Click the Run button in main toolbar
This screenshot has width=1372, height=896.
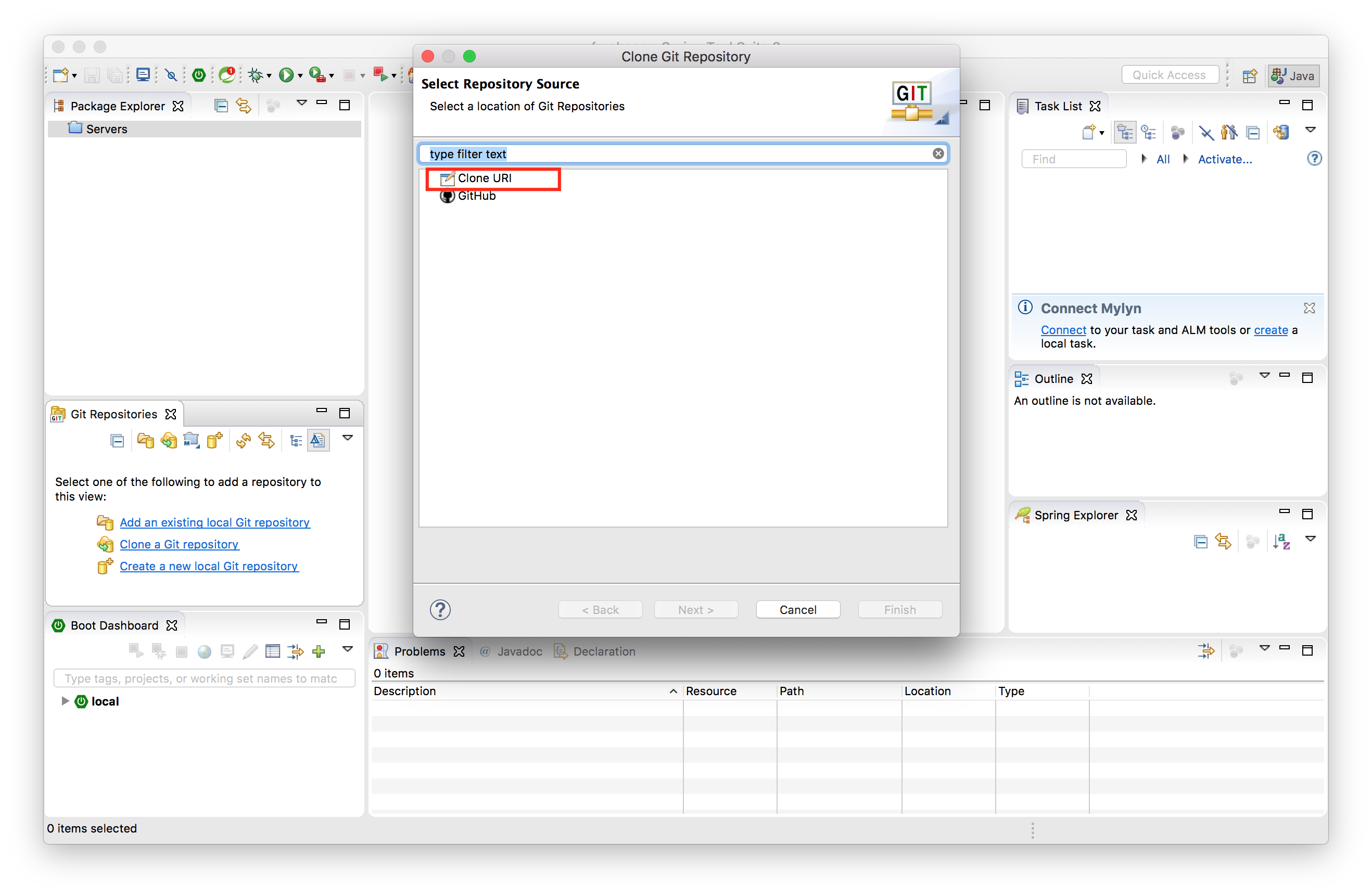pyautogui.click(x=285, y=75)
